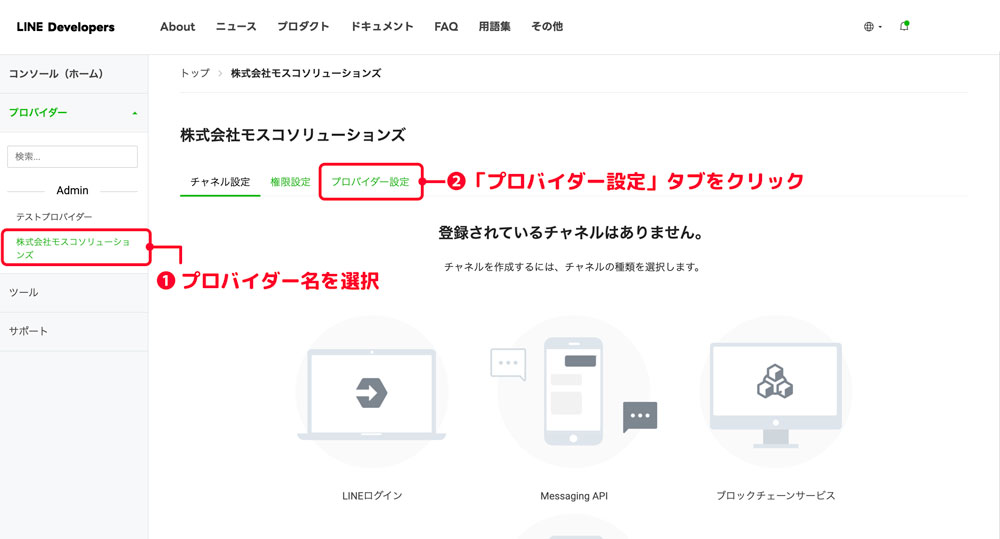Switch to the 権限設定 tab
The width and height of the screenshot is (1000, 539).
coord(290,182)
